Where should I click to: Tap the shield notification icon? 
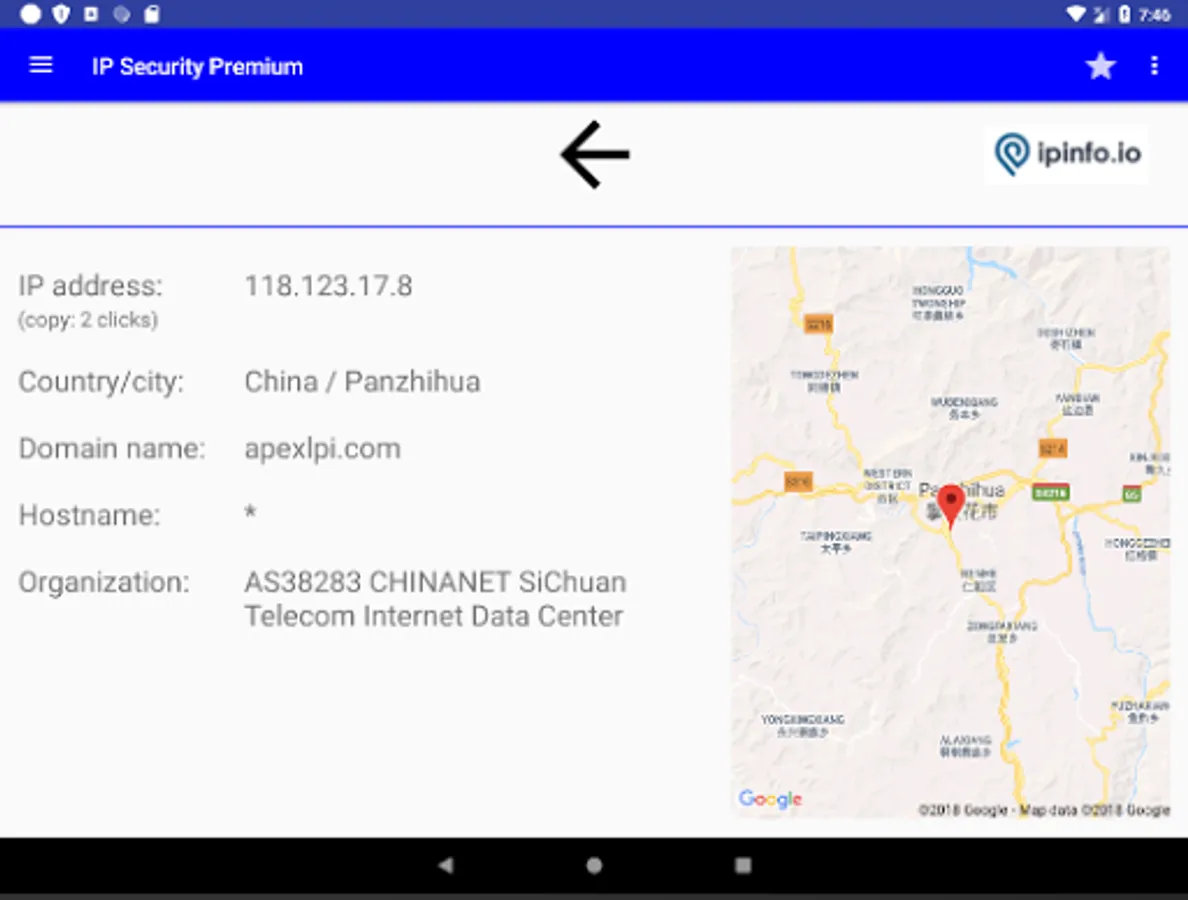click(x=61, y=14)
